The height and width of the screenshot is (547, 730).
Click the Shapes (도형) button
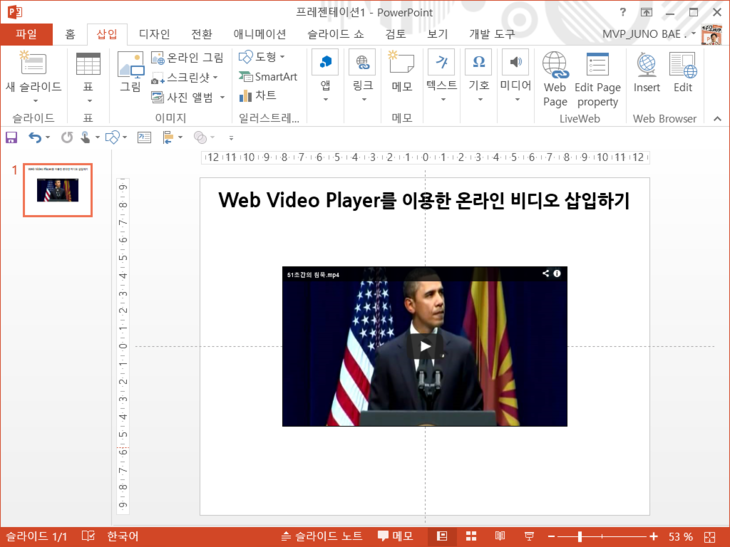click(x=257, y=57)
